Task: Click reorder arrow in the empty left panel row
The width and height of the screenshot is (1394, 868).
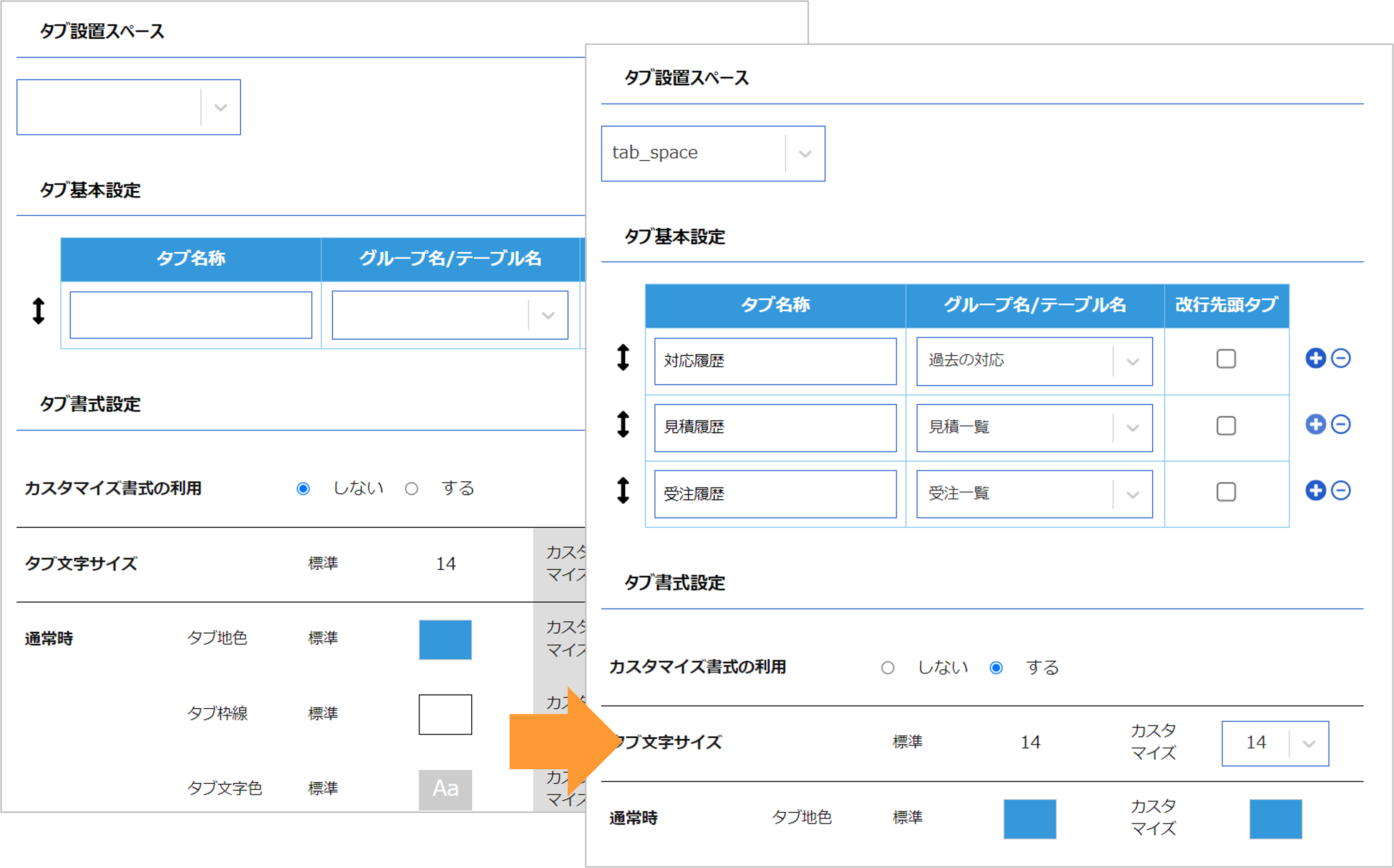Action: (x=38, y=311)
